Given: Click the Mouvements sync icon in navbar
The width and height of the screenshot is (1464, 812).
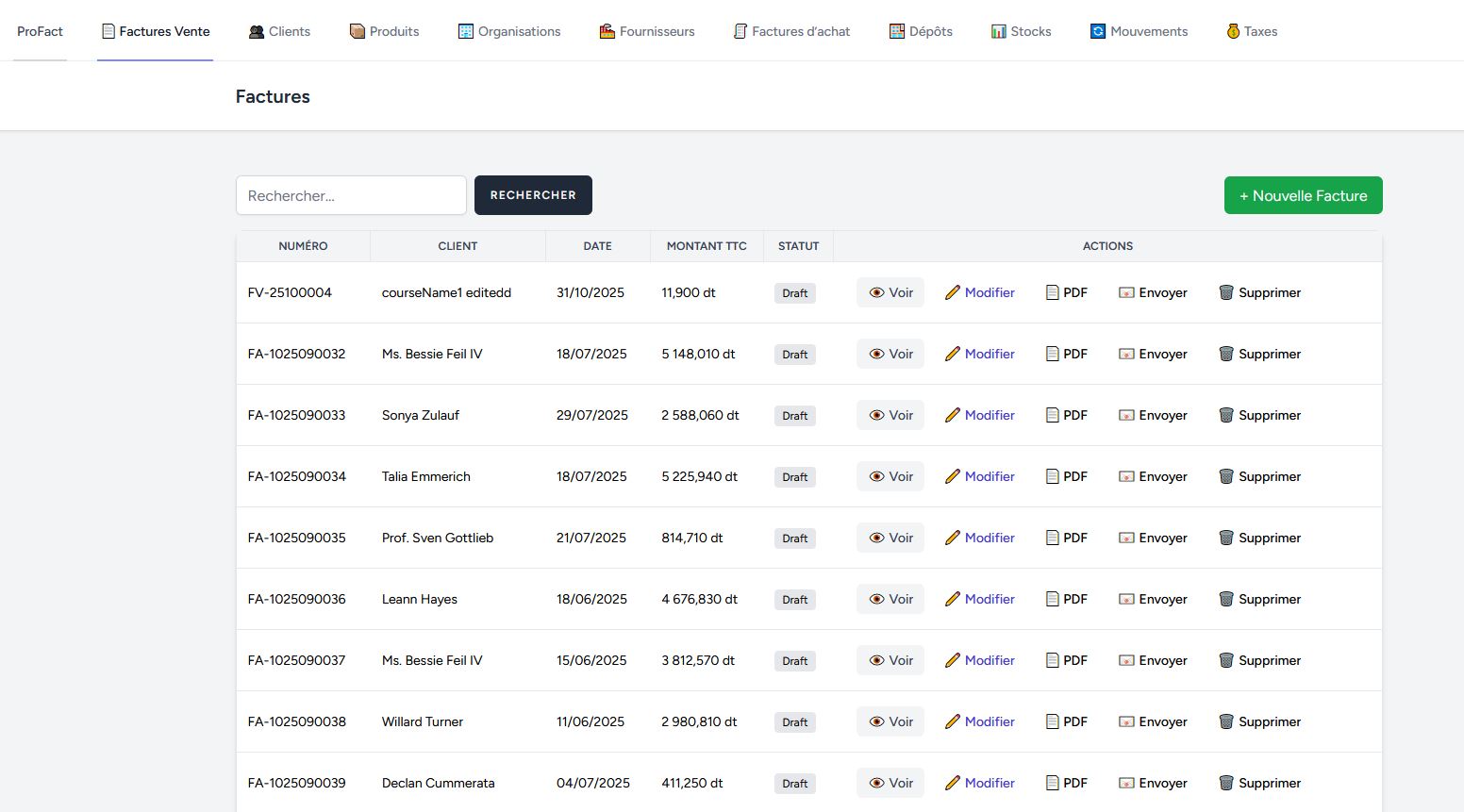Looking at the screenshot, I should pos(1098,31).
